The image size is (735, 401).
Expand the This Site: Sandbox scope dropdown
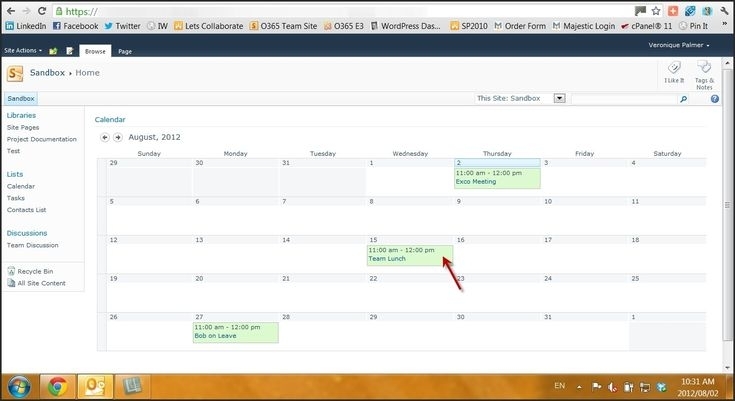pos(559,98)
